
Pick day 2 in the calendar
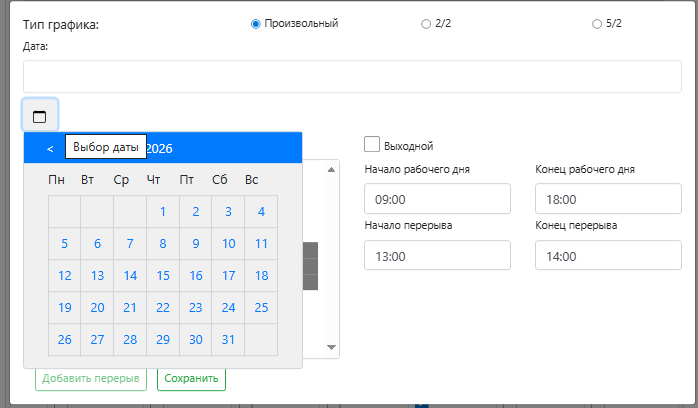tap(196, 211)
